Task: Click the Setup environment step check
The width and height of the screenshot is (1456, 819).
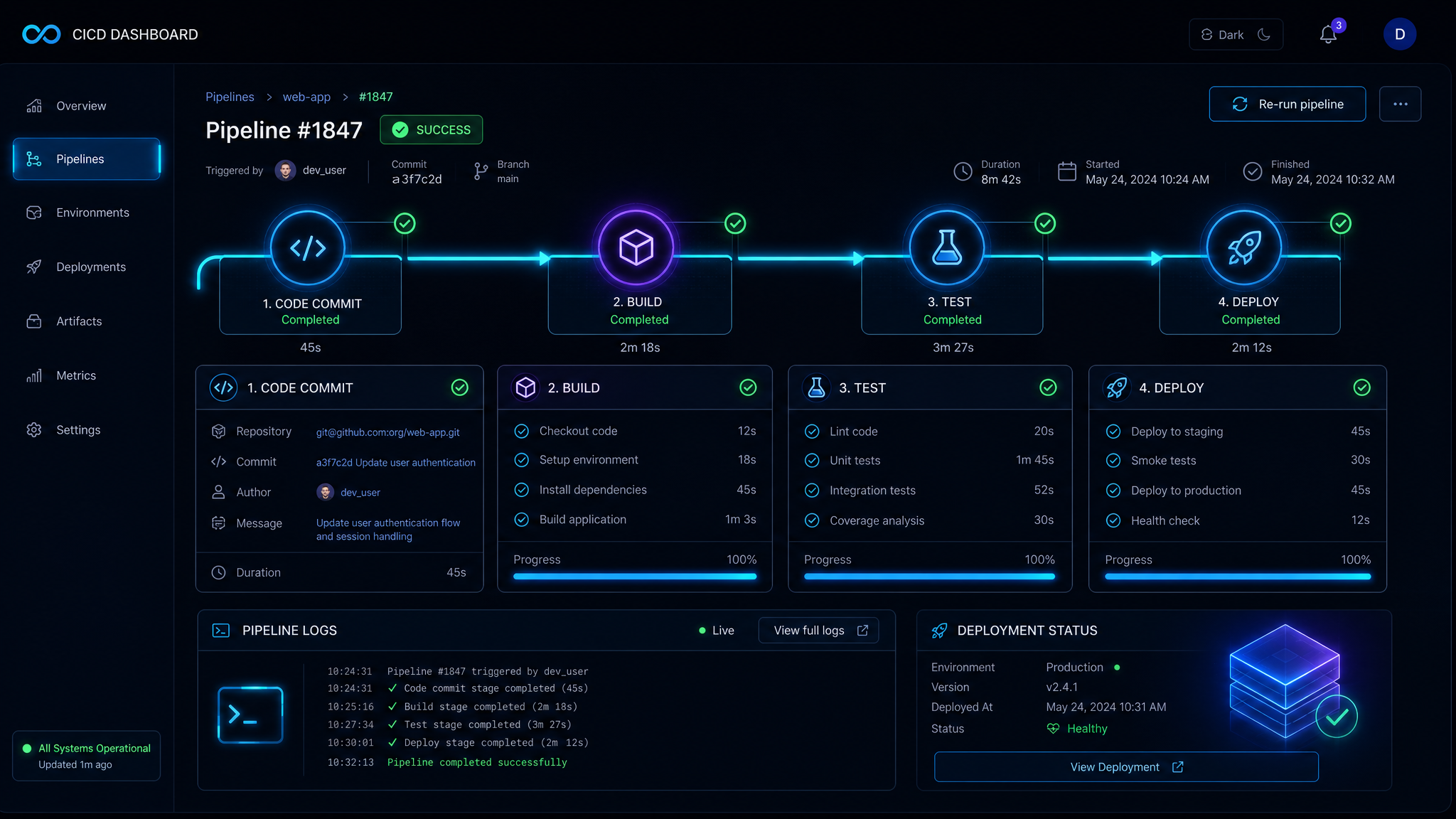Action: (x=522, y=460)
